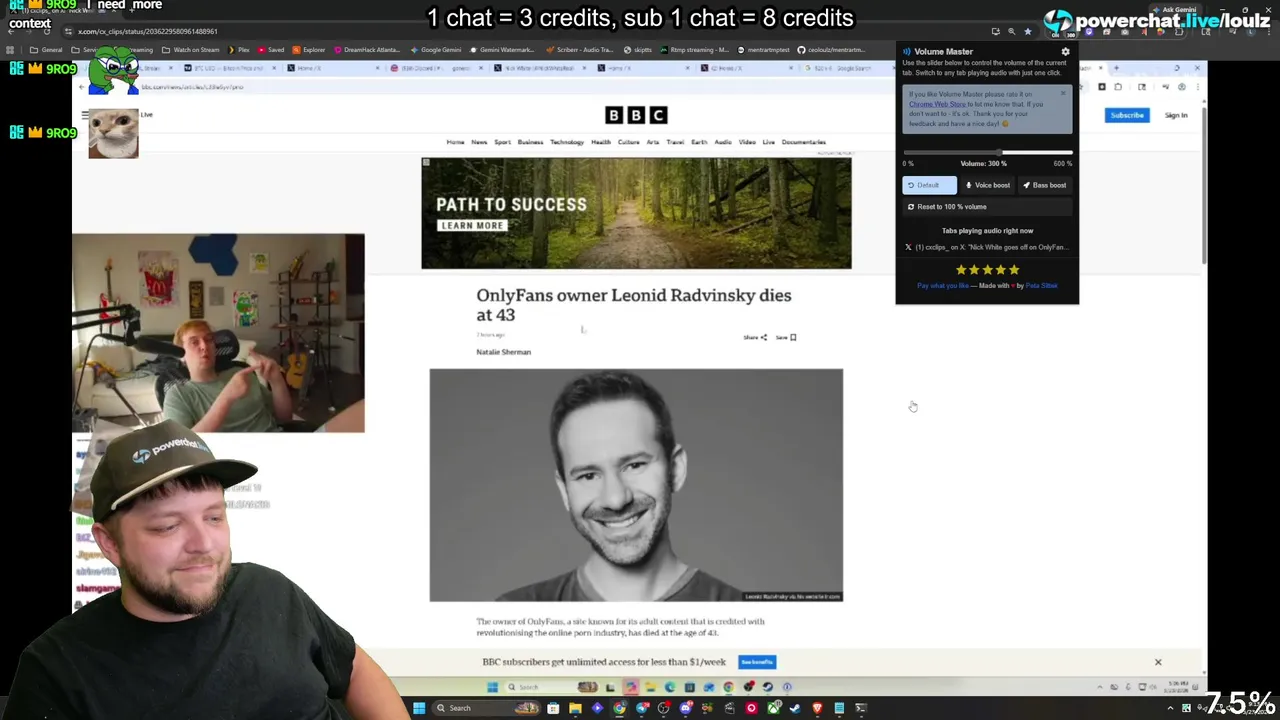Rate Volume Master with the stars
This screenshot has width=1280, height=720.
pos(987,270)
